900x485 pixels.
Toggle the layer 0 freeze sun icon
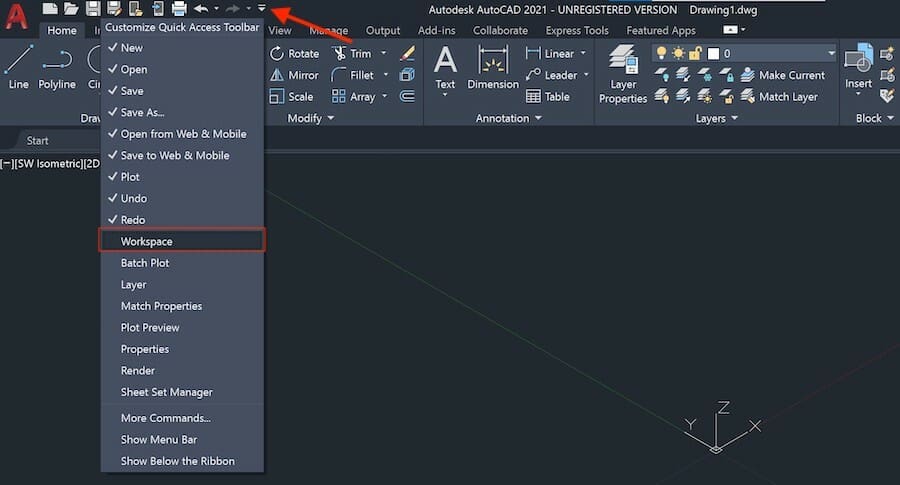(x=678, y=53)
